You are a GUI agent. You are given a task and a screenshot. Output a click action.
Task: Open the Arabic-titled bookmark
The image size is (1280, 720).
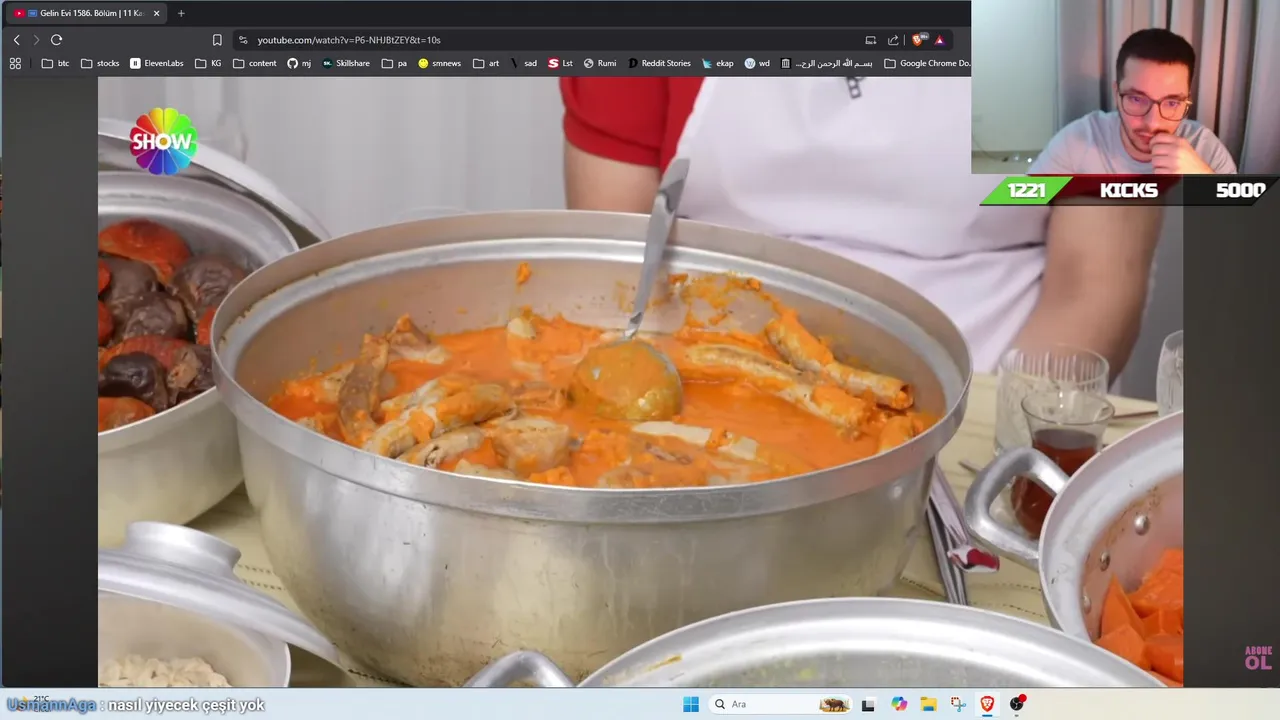point(827,63)
